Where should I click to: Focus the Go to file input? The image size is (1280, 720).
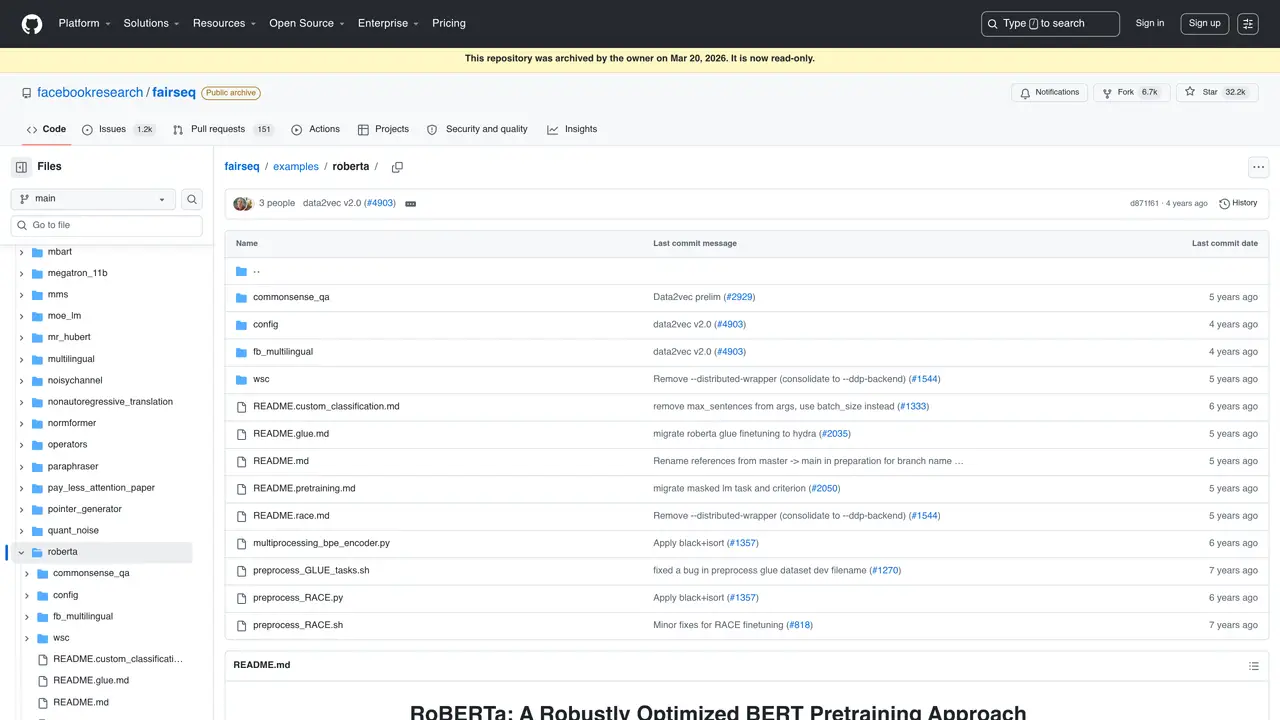pyautogui.click(x=106, y=226)
